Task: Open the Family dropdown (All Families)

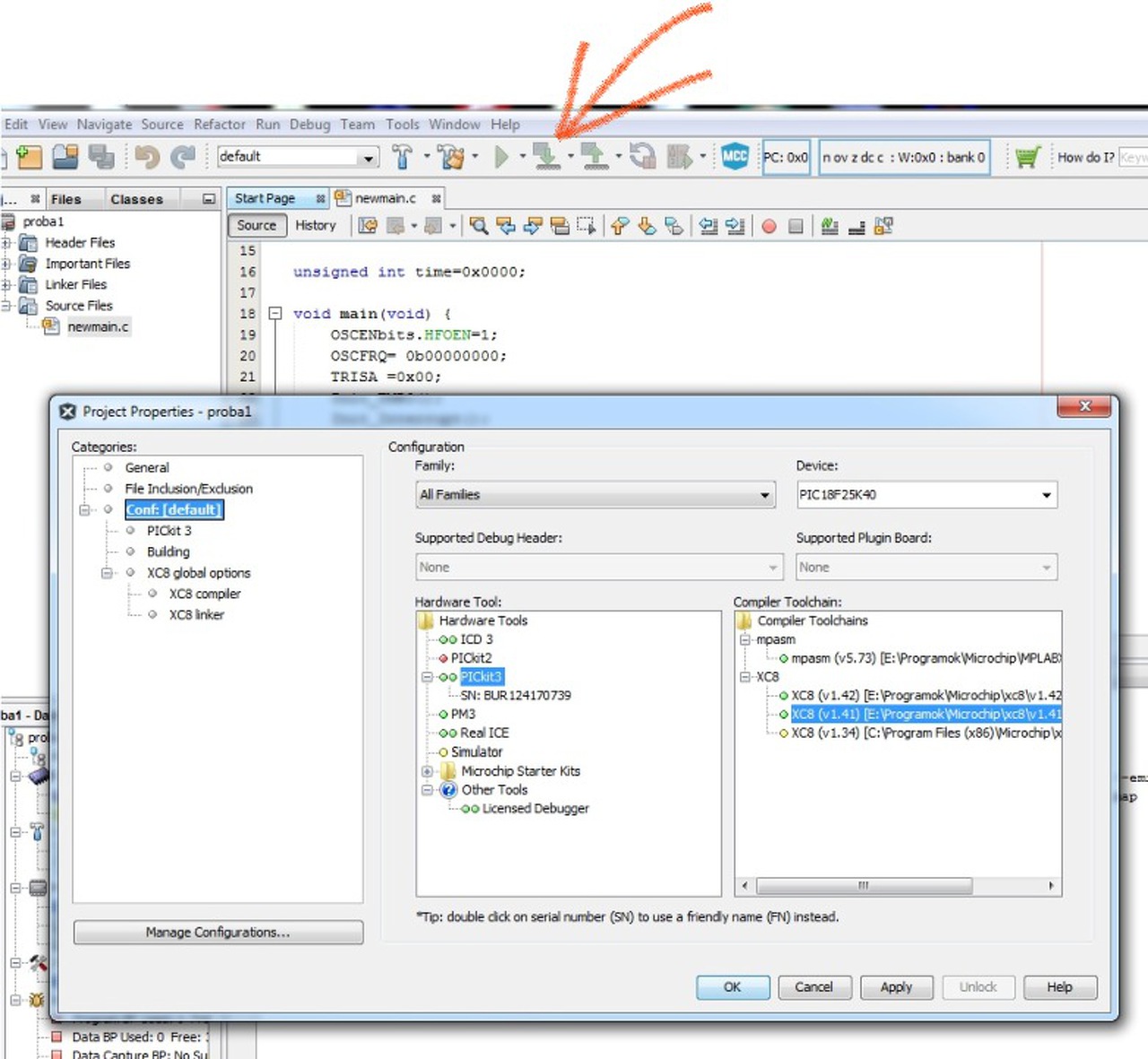Action: coord(596,495)
